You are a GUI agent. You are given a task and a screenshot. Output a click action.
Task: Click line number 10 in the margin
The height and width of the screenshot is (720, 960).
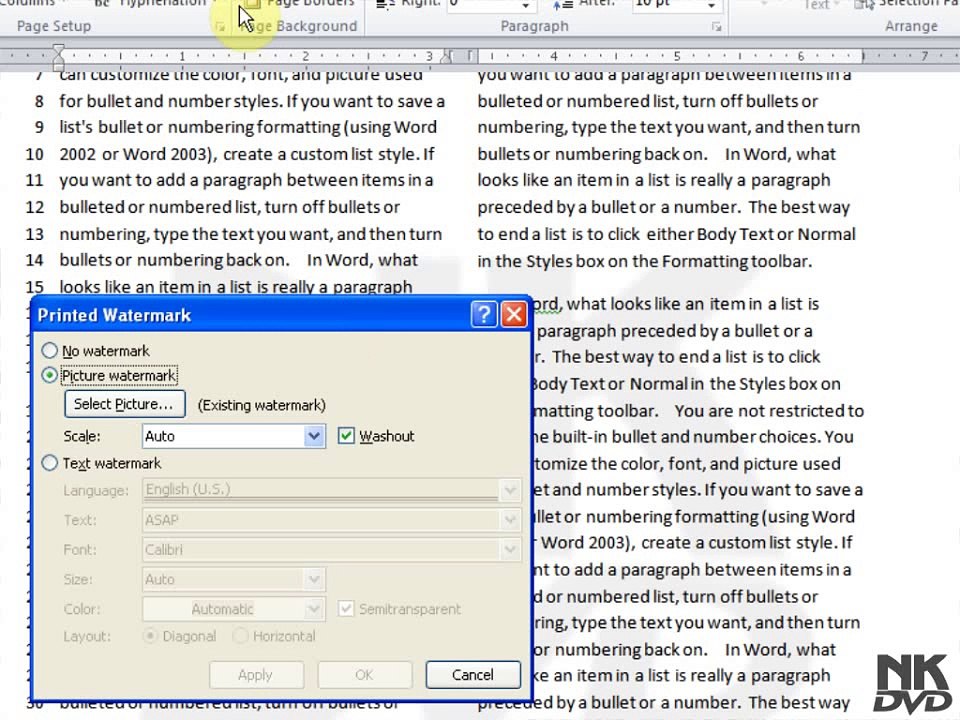point(35,154)
